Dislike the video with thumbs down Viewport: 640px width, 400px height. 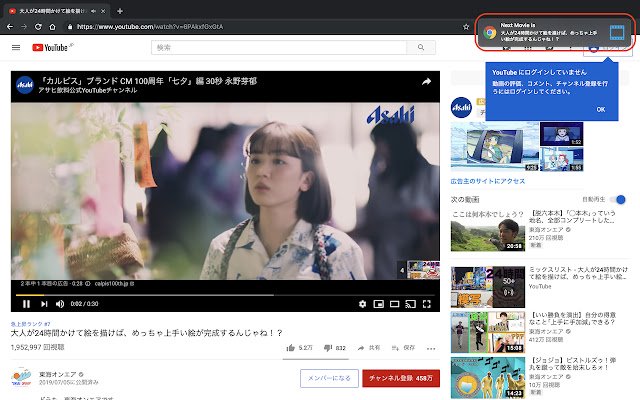pos(328,348)
